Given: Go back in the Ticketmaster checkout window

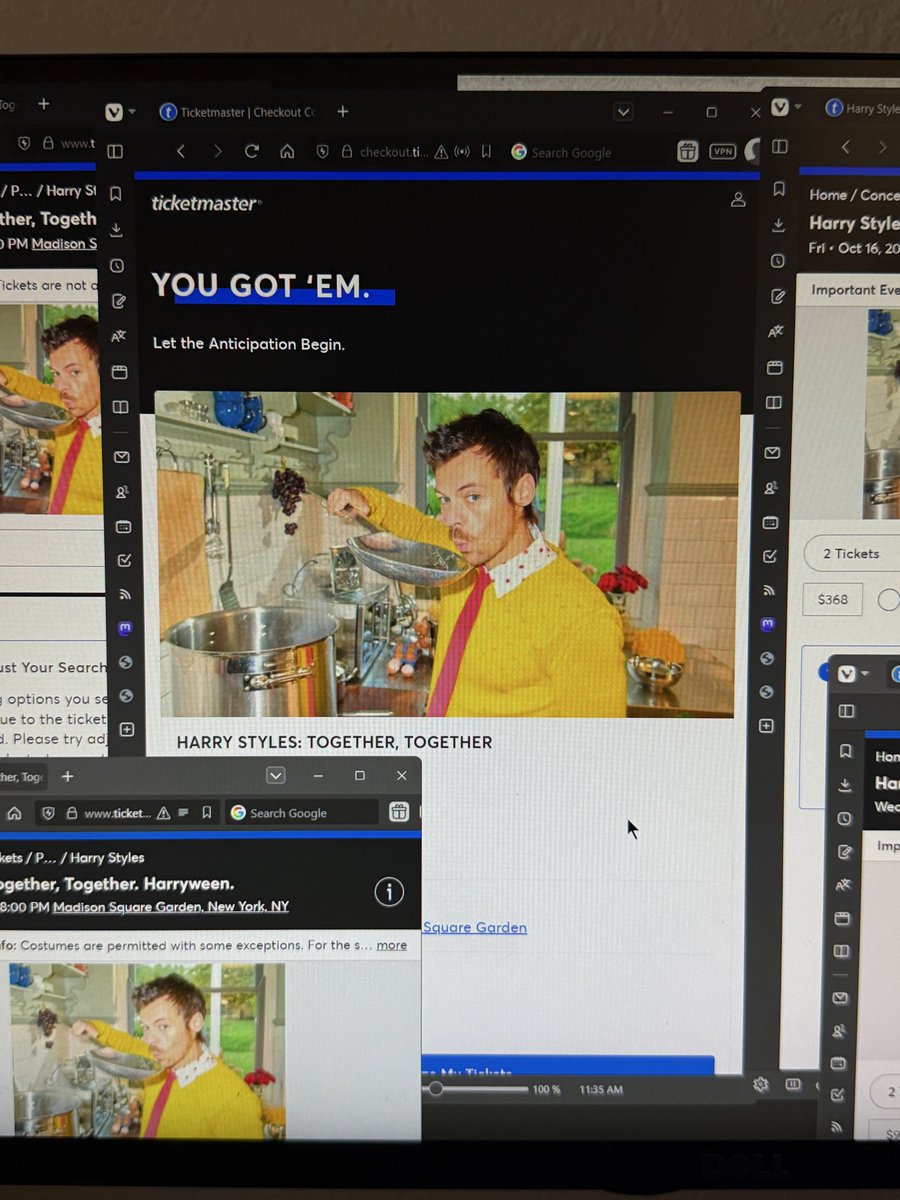Looking at the screenshot, I should (181, 151).
